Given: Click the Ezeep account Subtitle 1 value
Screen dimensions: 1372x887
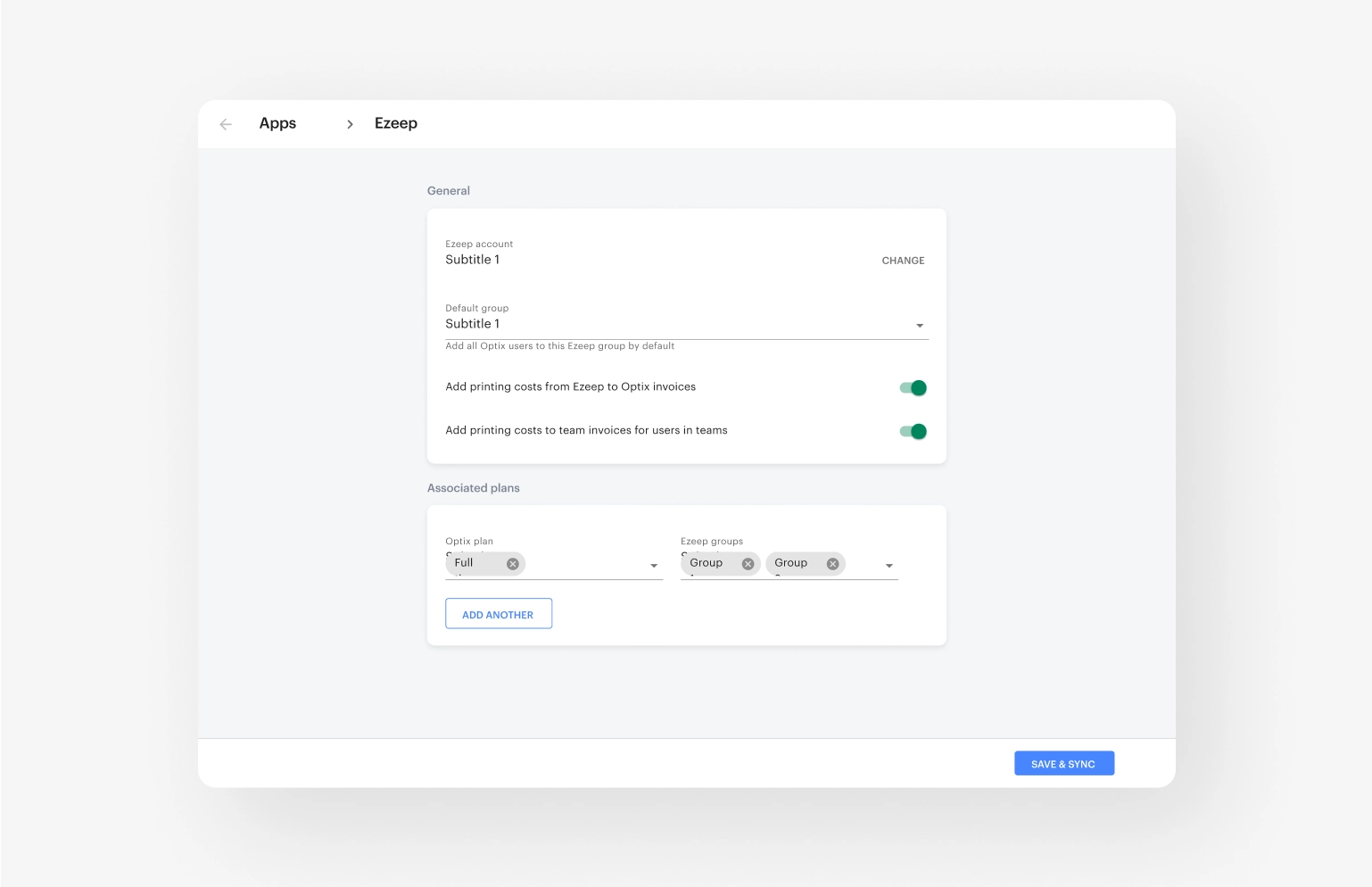Looking at the screenshot, I should click(473, 260).
